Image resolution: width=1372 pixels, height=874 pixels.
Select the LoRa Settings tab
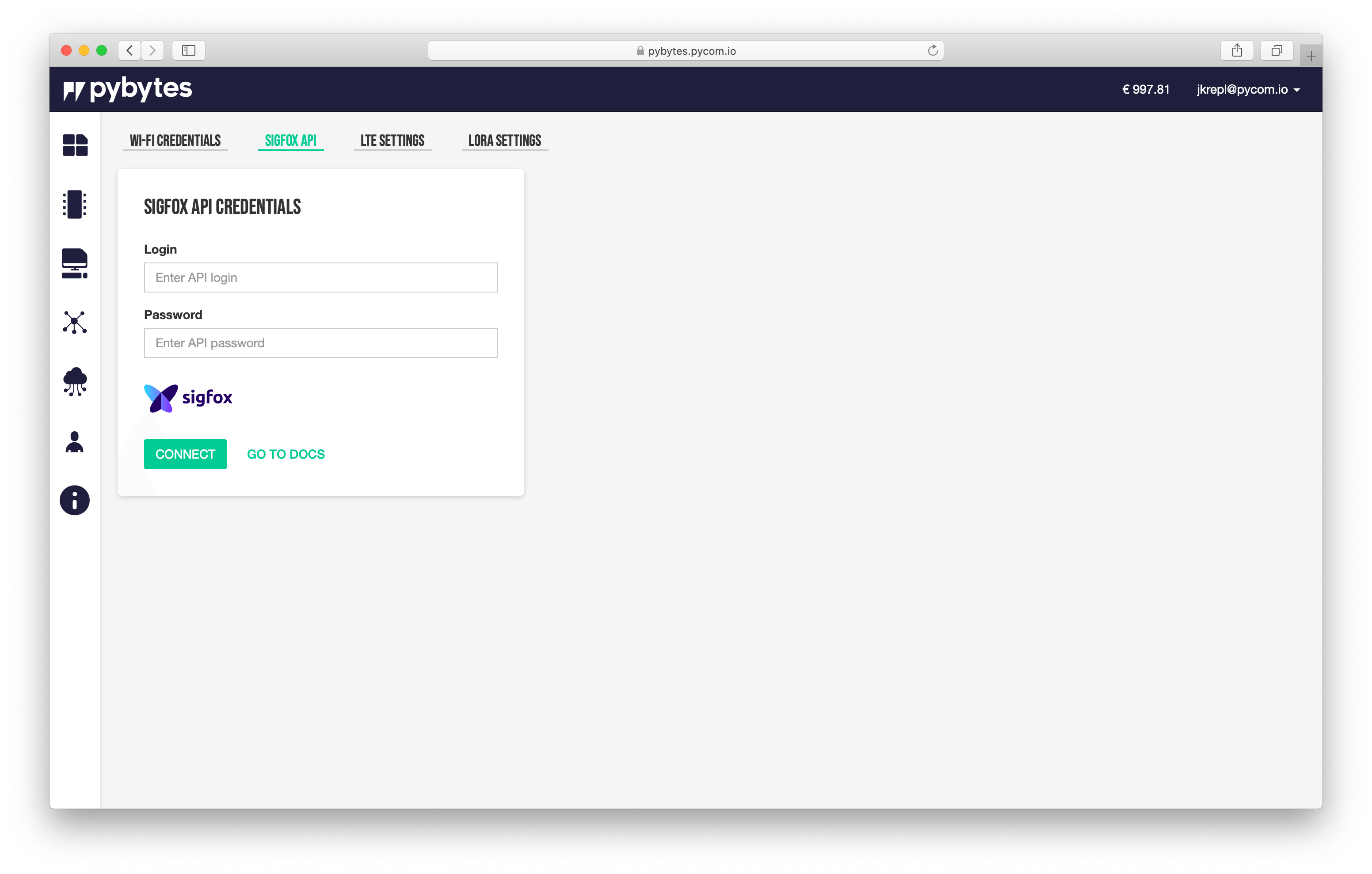[504, 141]
